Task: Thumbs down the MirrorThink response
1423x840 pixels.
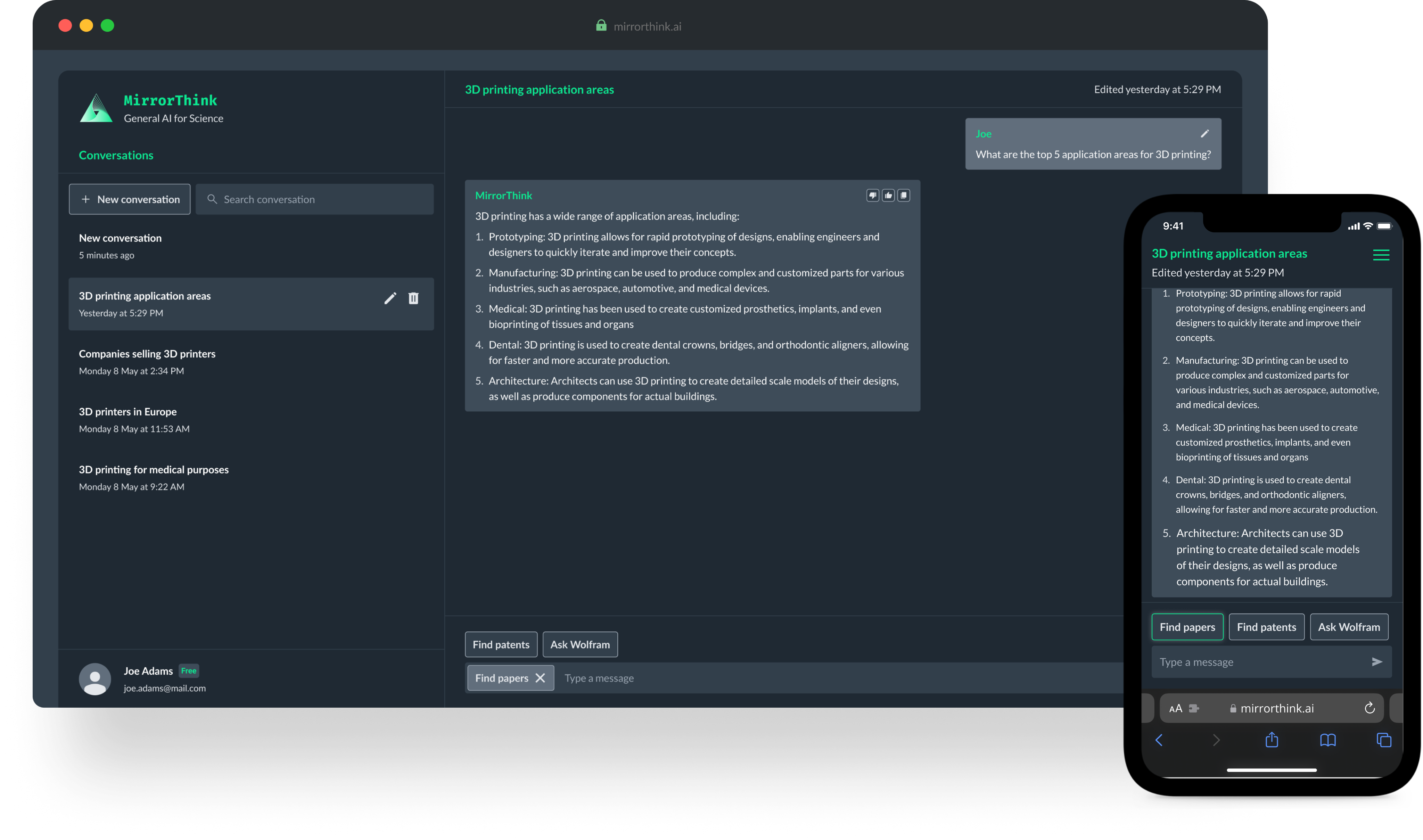Action: pos(872,195)
